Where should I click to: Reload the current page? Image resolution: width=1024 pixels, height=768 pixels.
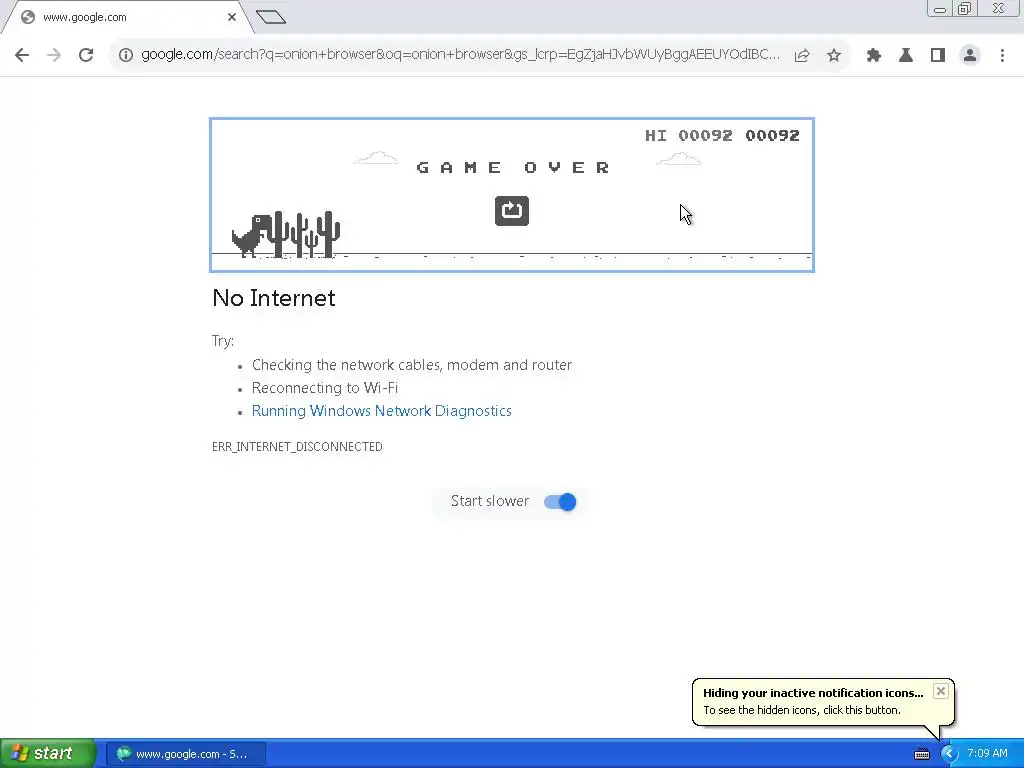pos(86,55)
